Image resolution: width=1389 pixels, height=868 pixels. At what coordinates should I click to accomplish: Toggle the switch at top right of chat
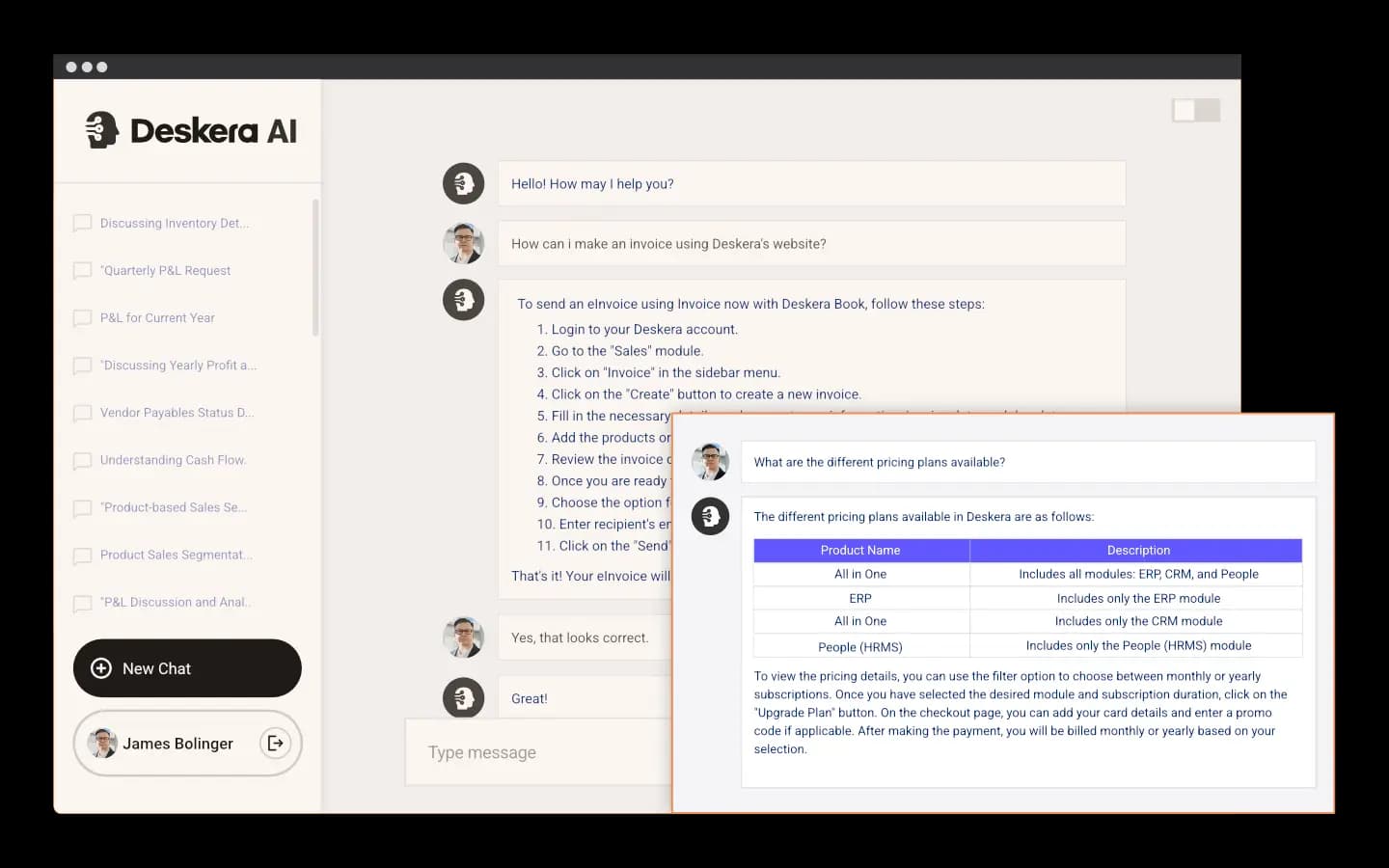pos(1196,110)
